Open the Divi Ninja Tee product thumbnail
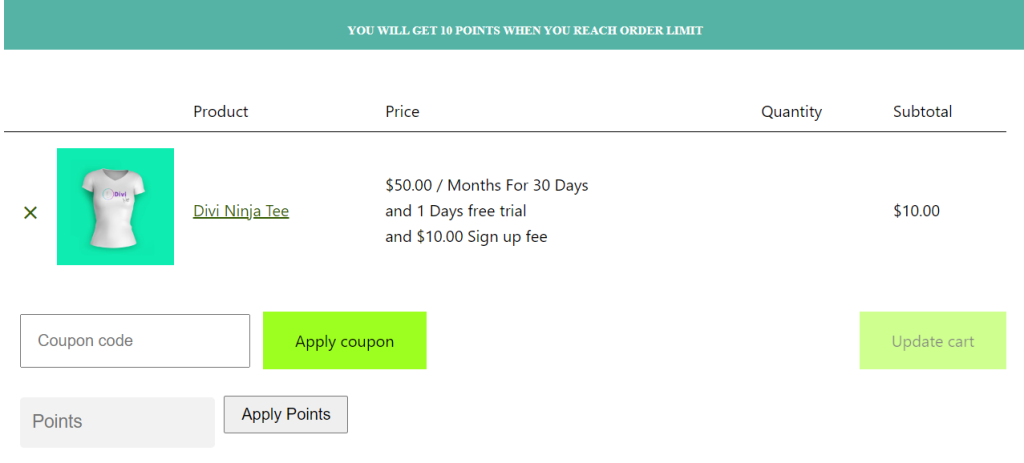Viewport: 1024px width, 463px height. click(116, 206)
